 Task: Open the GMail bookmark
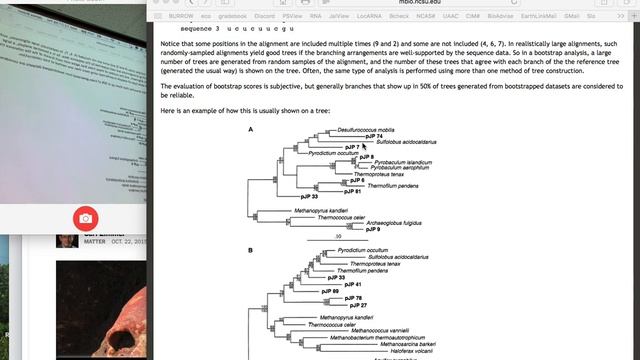(x=571, y=16)
